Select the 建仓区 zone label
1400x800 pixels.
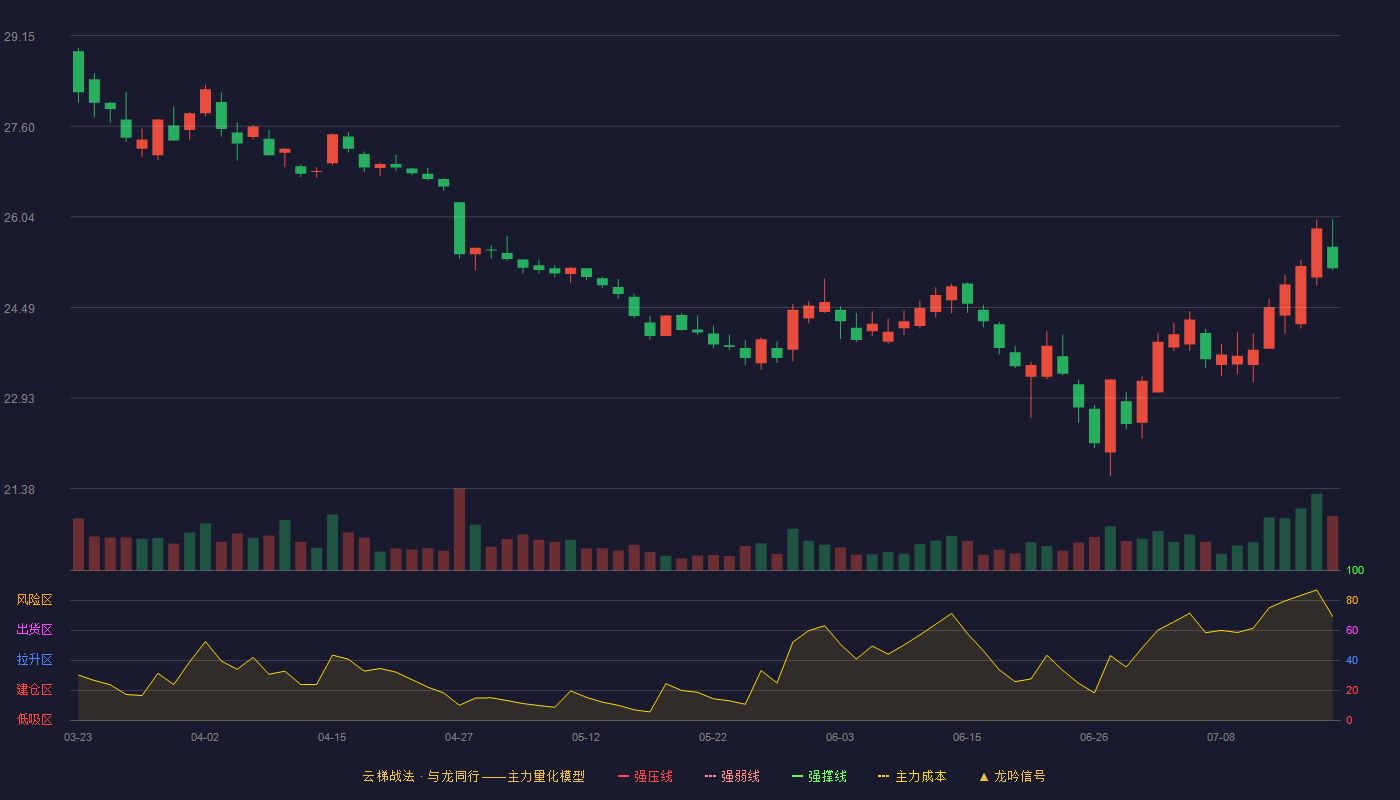[34, 690]
